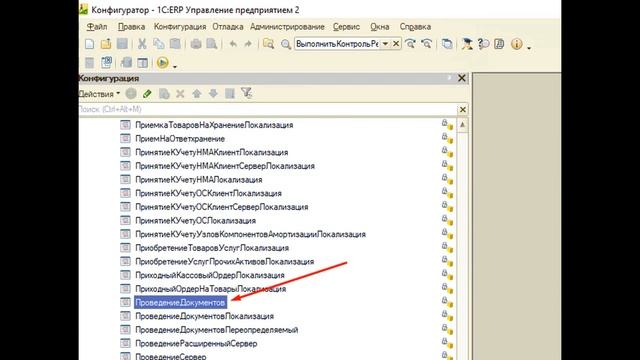Image resolution: width=640 pixels, height=360 pixels.
Task: Click lock icon on ПринятиеКУчетуНМАЛокализация row
Action: pyautogui.click(x=447, y=179)
